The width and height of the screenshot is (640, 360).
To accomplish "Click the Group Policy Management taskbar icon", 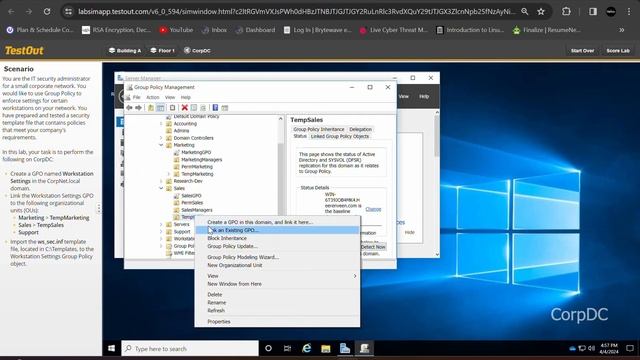I will 364,349.
